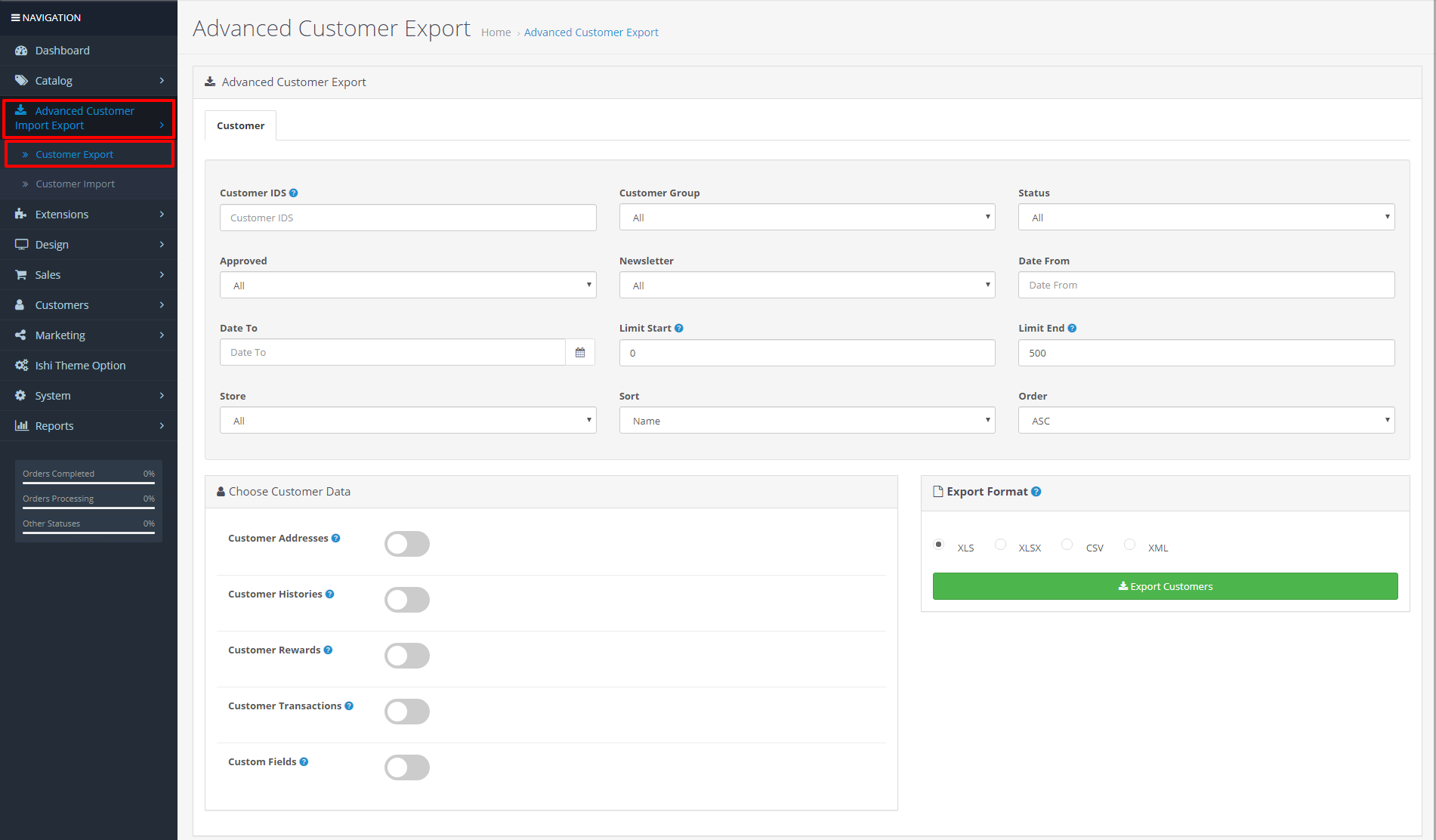Open Ishi Theme Option link
This screenshot has height=840, width=1436.
(x=88, y=365)
